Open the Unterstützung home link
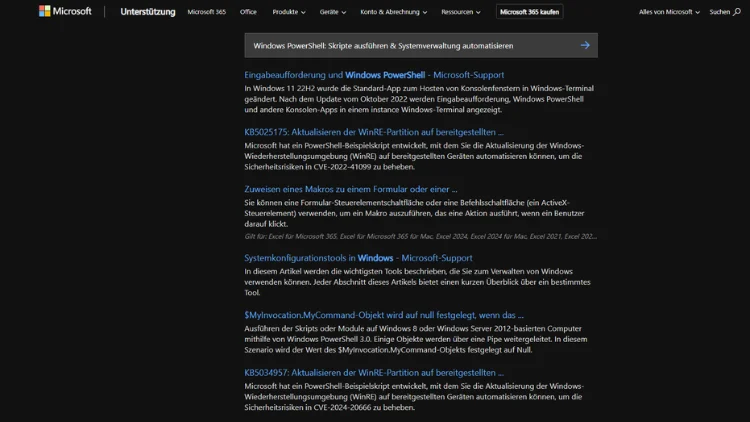Image resolution: width=750 pixels, height=422 pixels. [148, 11]
